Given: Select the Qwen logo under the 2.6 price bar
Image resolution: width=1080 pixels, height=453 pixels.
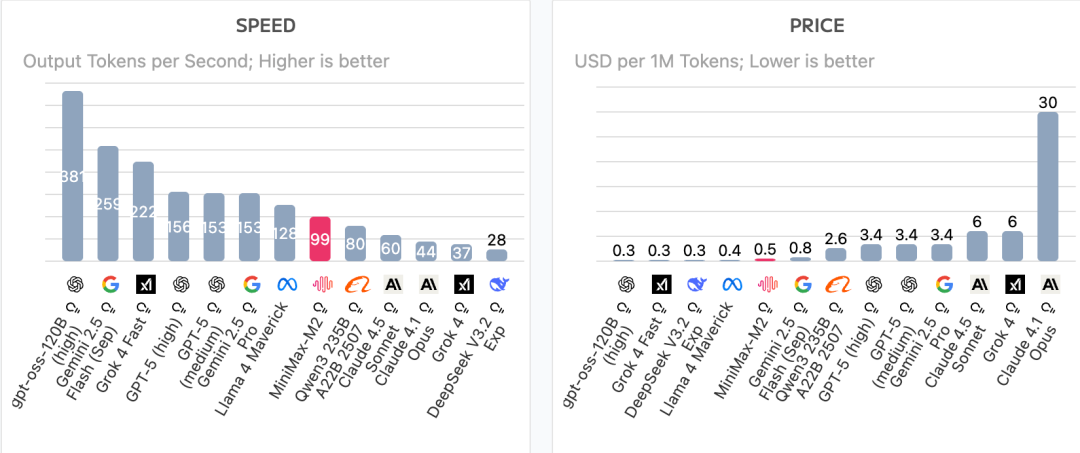Looking at the screenshot, I should tap(836, 284).
